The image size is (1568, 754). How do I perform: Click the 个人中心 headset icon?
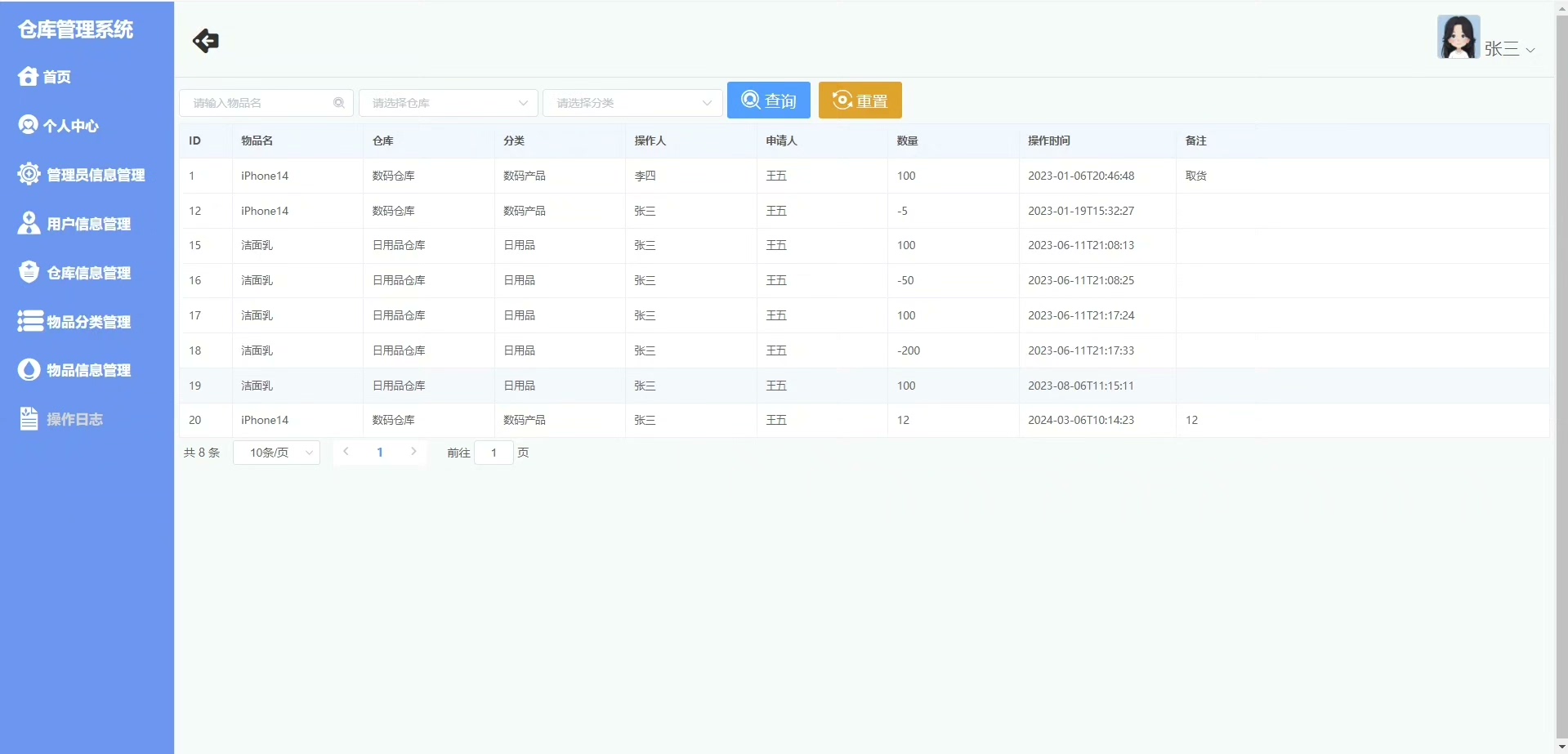point(28,125)
